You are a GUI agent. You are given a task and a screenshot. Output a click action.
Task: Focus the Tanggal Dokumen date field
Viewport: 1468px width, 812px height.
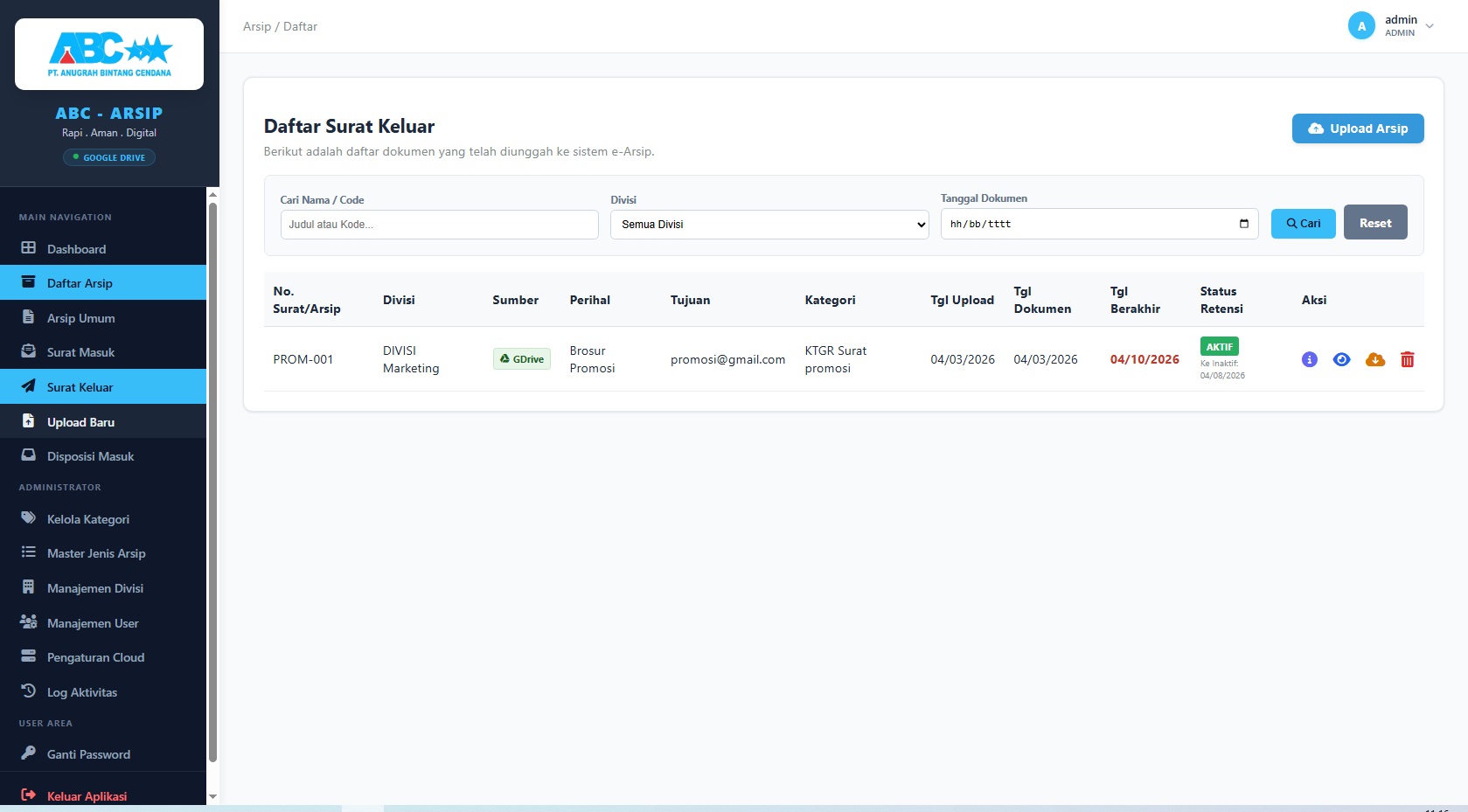(x=1099, y=224)
